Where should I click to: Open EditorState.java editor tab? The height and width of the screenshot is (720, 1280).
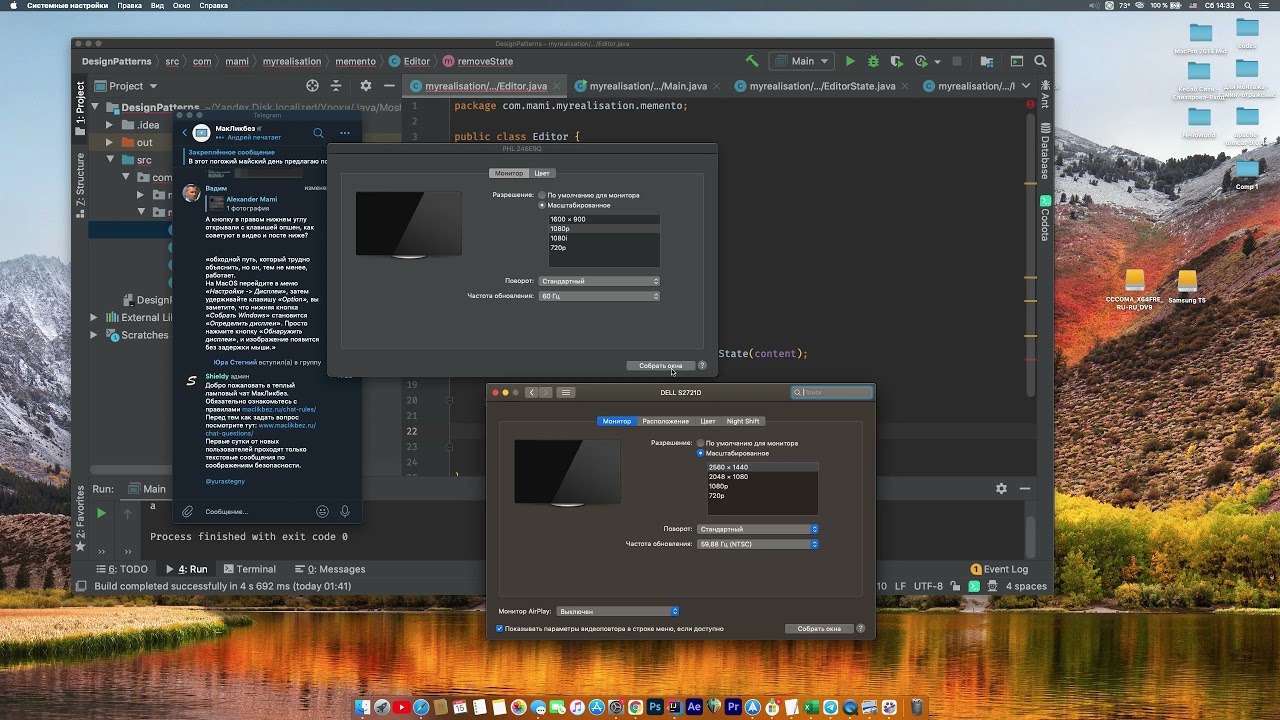[x=822, y=86]
